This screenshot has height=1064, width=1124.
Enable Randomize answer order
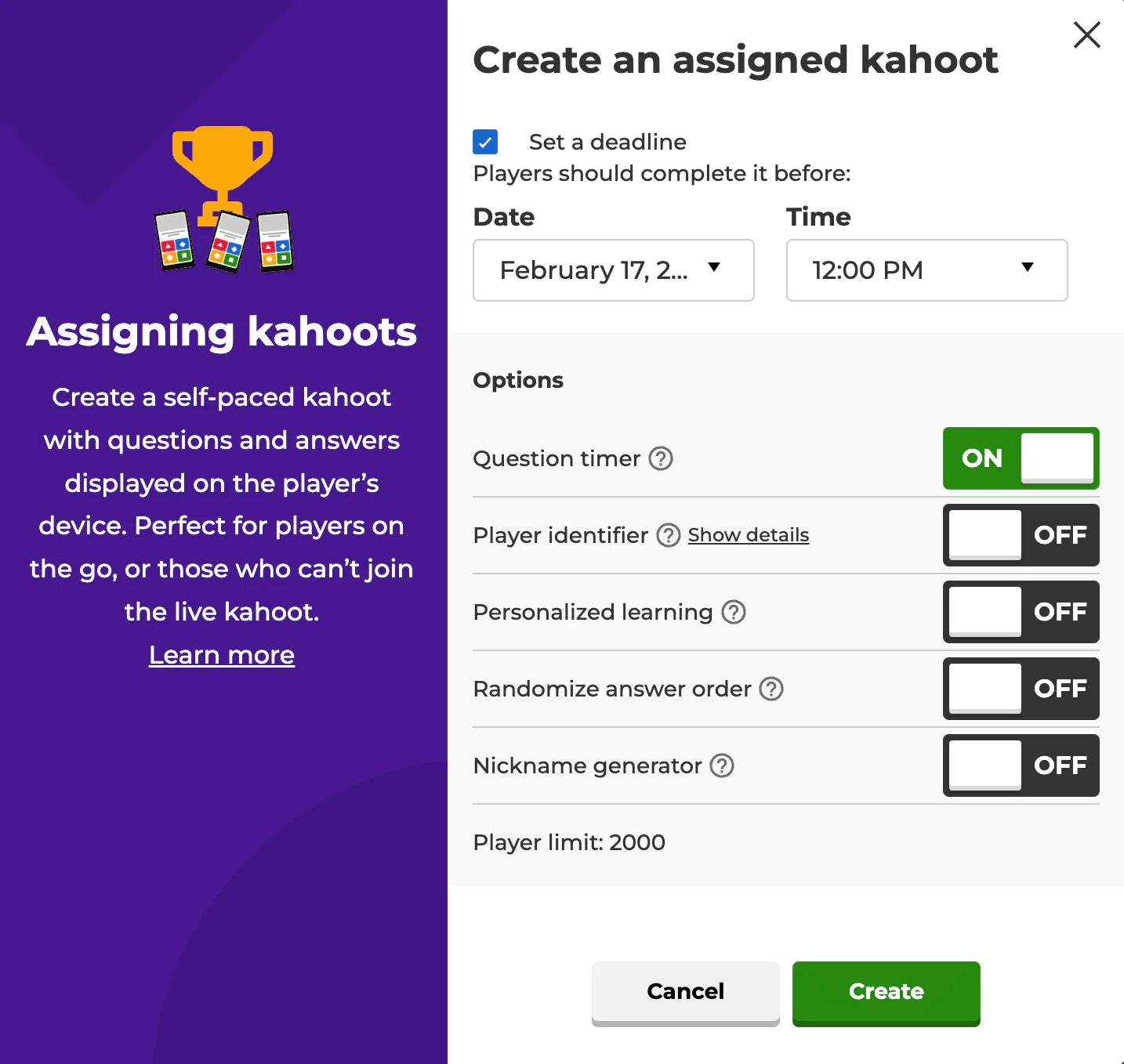[1021, 689]
